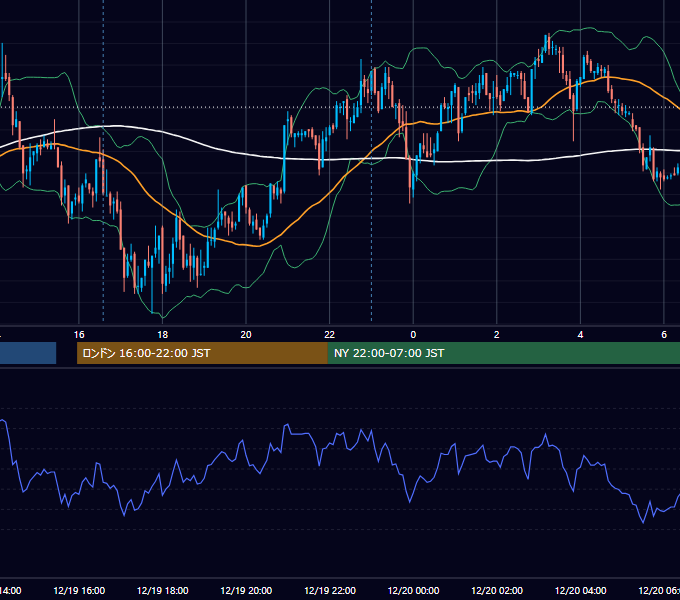The width and height of the screenshot is (680, 600).
Task: Click the '0' midnight label on price chart axis
Action: click(x=413, y=335)
